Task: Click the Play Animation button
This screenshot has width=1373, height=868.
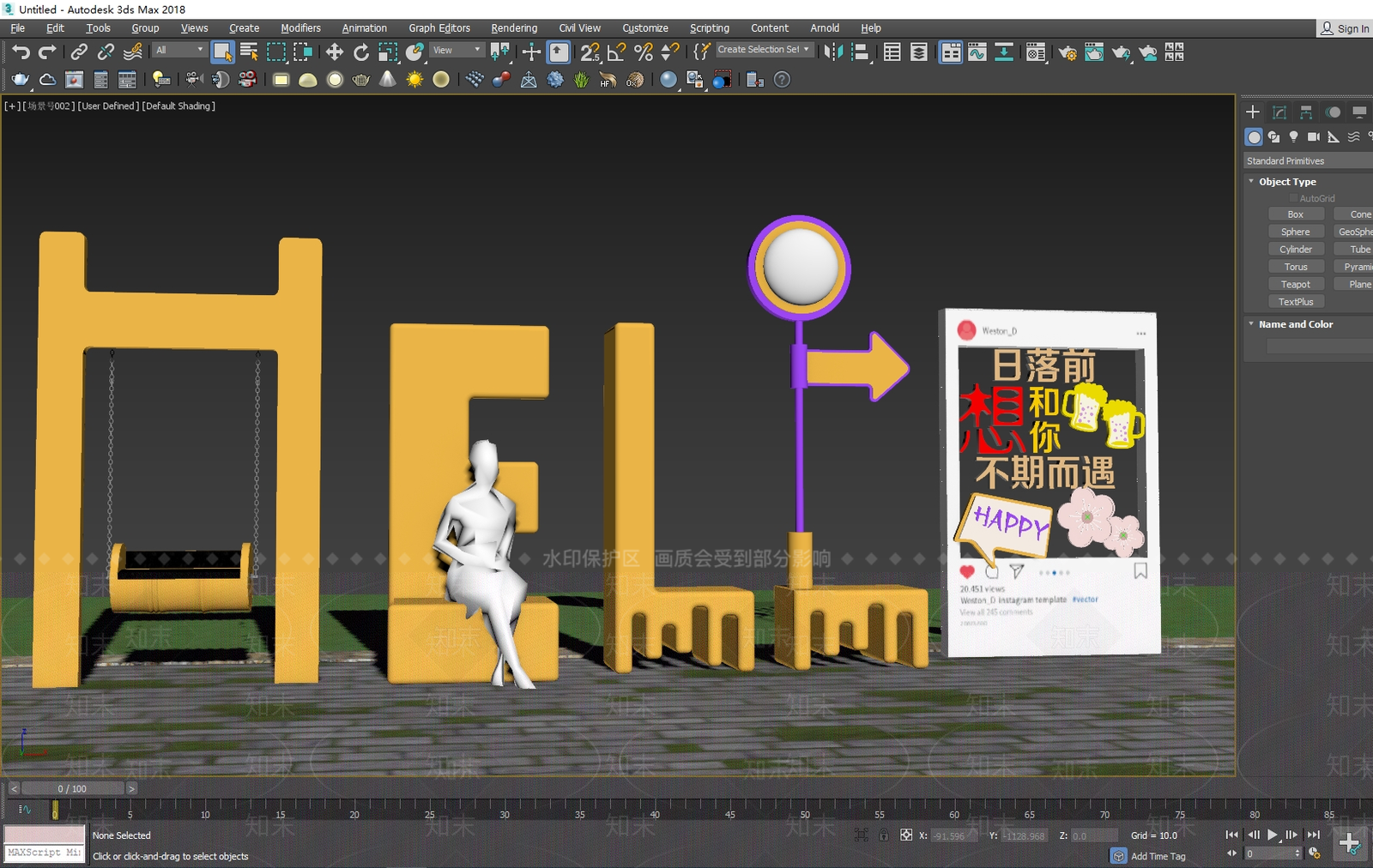Action: (x=1273, y=835)
